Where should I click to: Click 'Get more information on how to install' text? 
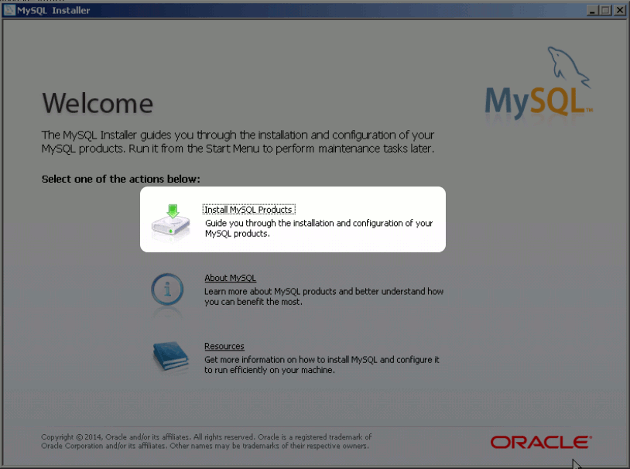[322, 365]
